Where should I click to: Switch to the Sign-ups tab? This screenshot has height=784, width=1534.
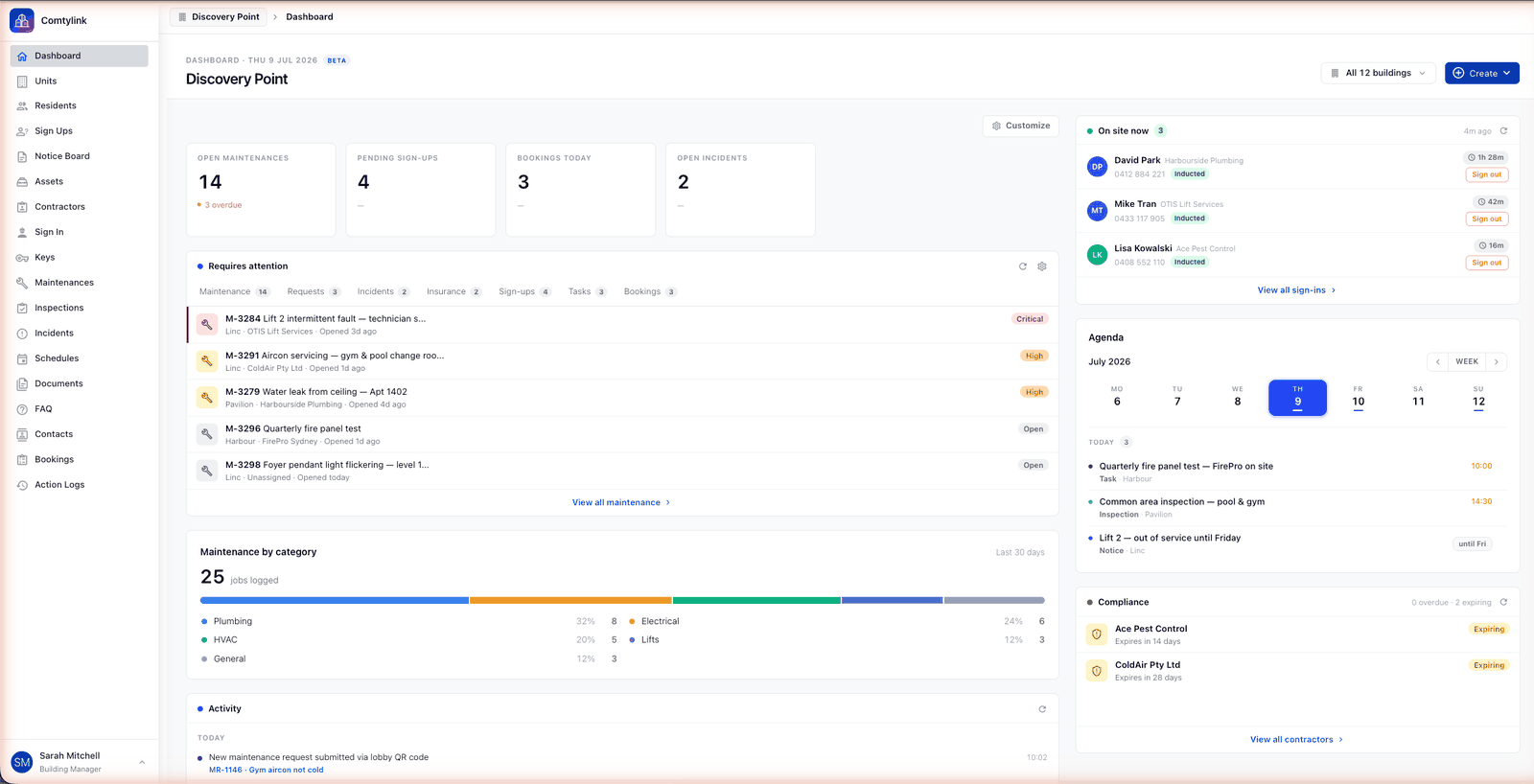tap(524, 291)
